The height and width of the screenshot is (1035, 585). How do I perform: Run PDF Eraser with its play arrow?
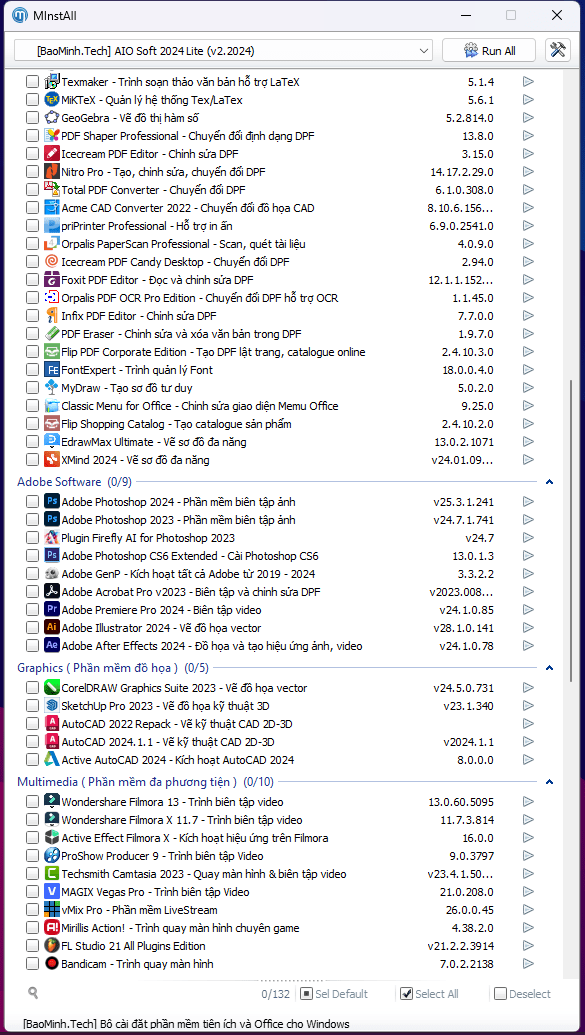tap(528, 334)
